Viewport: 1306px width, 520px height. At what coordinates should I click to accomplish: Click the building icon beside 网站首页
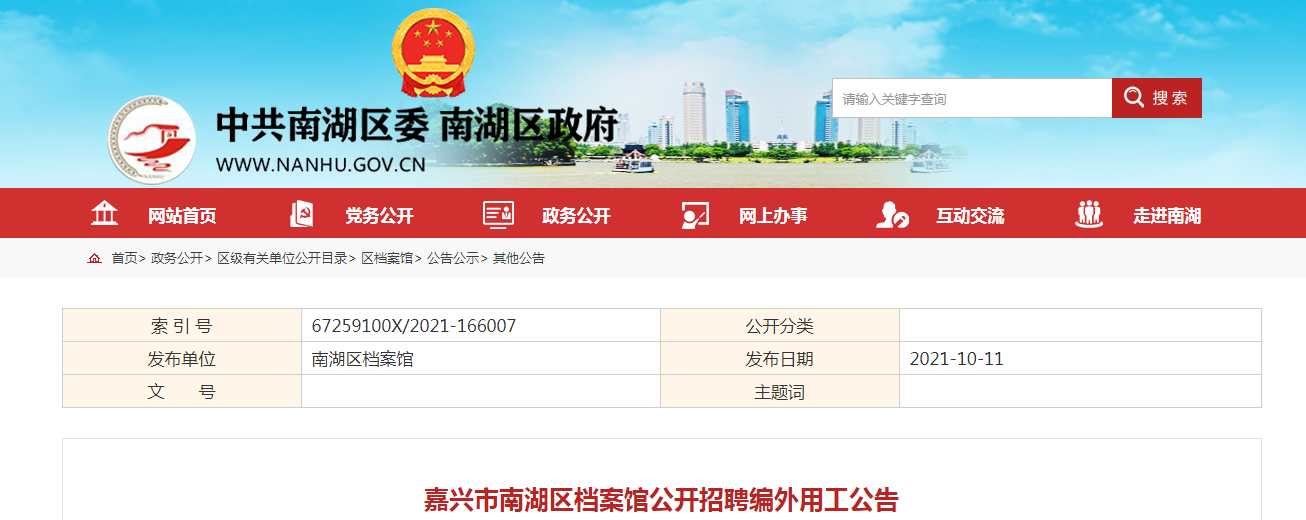104,213
